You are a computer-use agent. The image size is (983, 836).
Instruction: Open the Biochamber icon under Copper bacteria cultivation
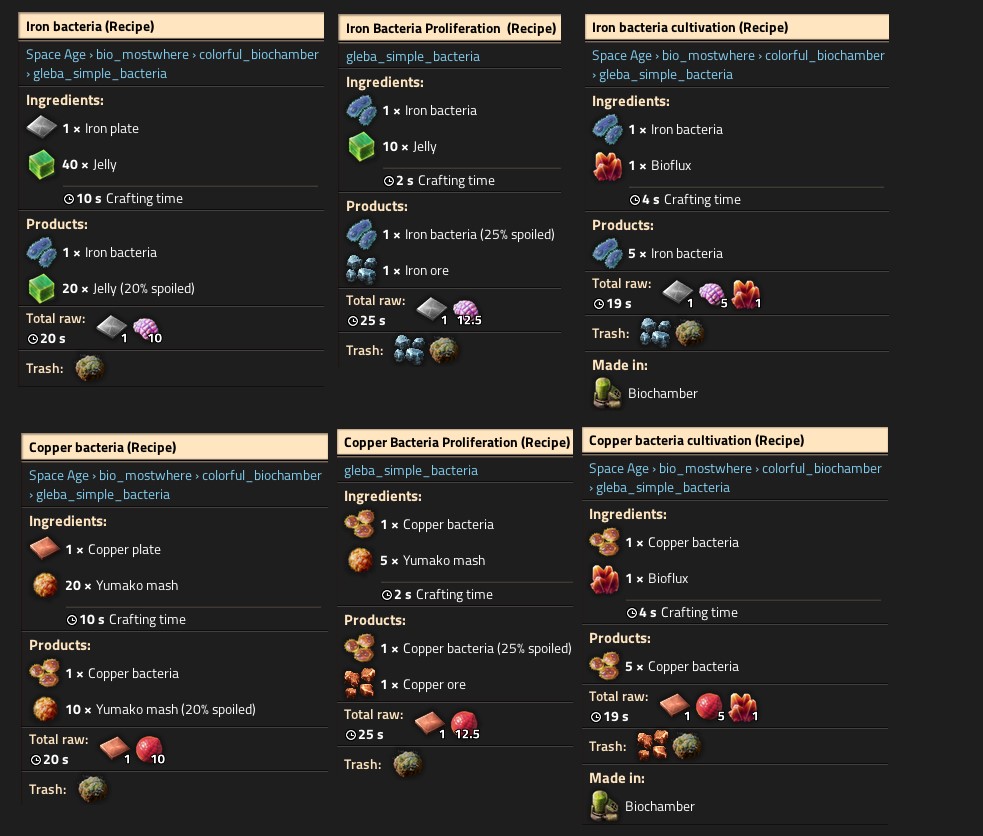point(603,806)
